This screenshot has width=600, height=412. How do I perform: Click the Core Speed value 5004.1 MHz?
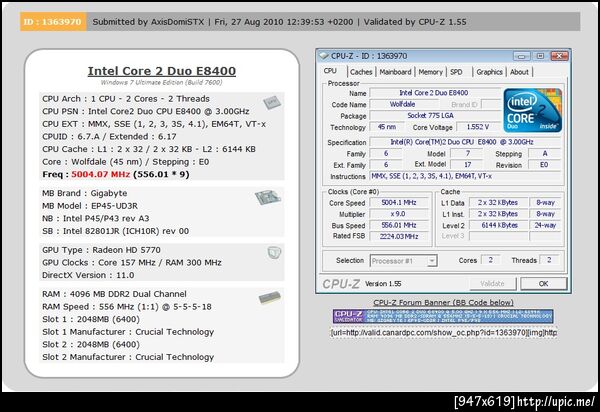[x=399, y=202]
